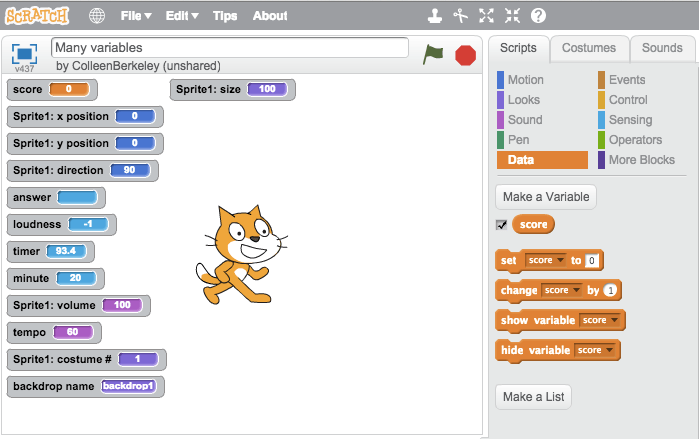
Task: Click the set score to block
Action: (549, 261)
